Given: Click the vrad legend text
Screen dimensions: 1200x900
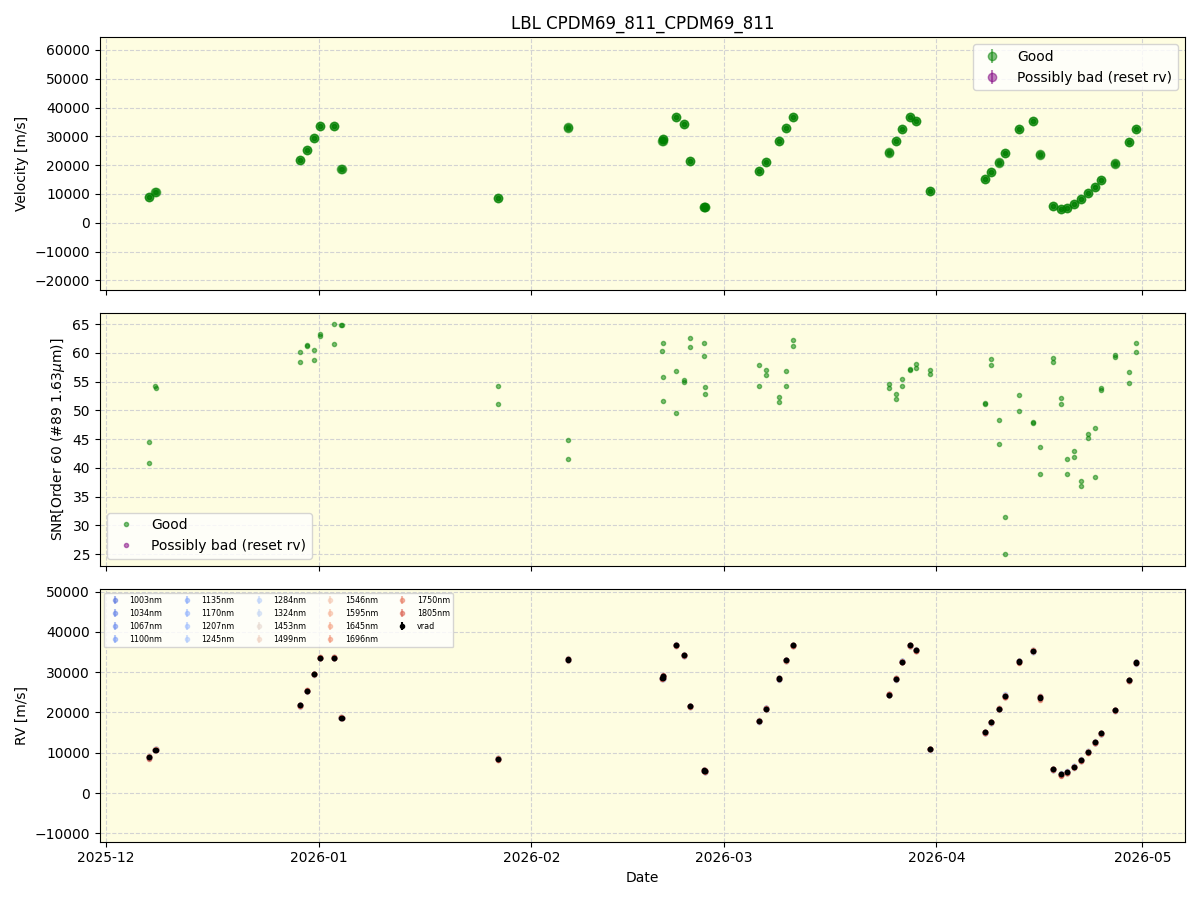Looking at the screenshot, I should click(426, 626).
